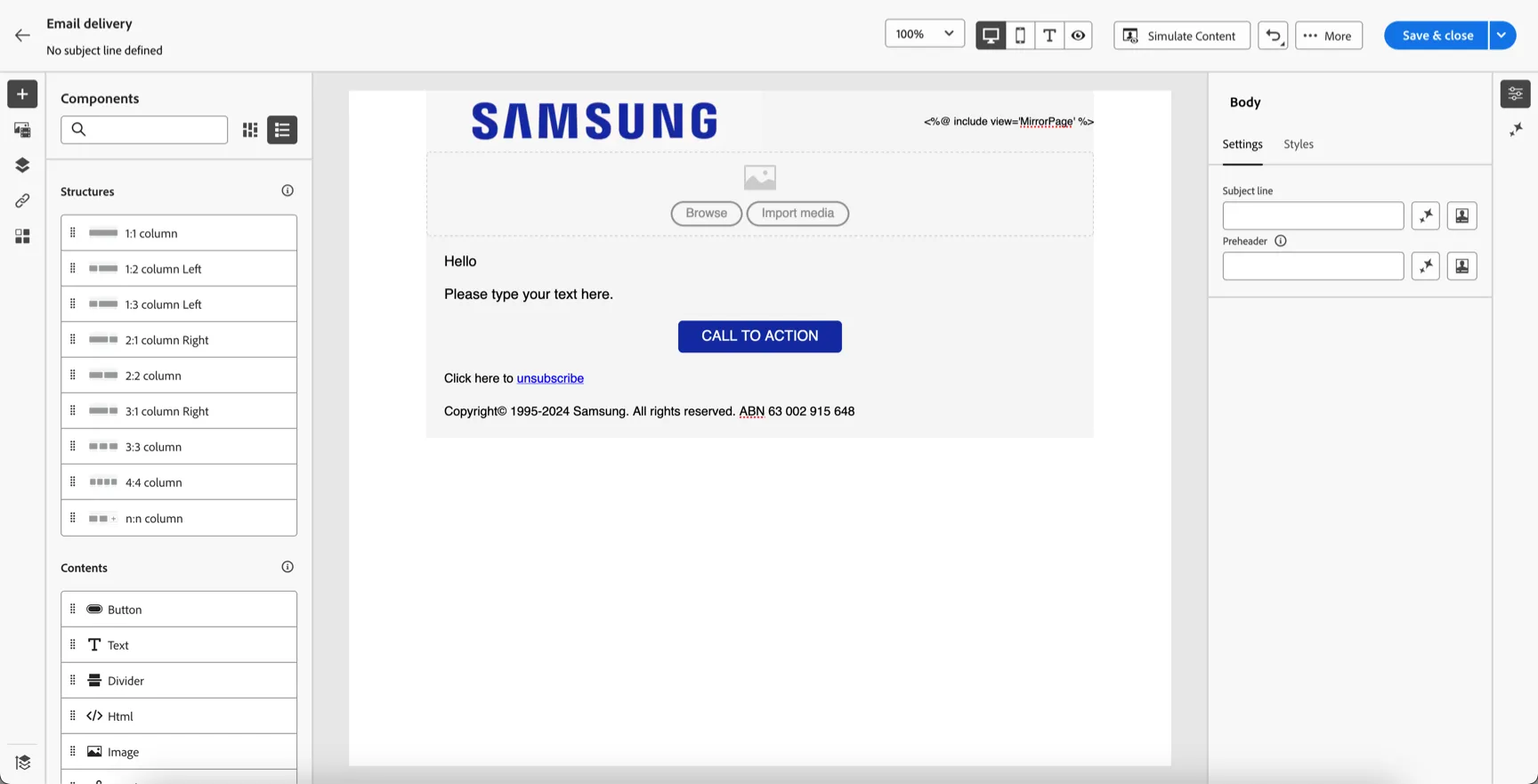Undo the last change
This screenshot has height=784, width=1538.
(1273, 36)
